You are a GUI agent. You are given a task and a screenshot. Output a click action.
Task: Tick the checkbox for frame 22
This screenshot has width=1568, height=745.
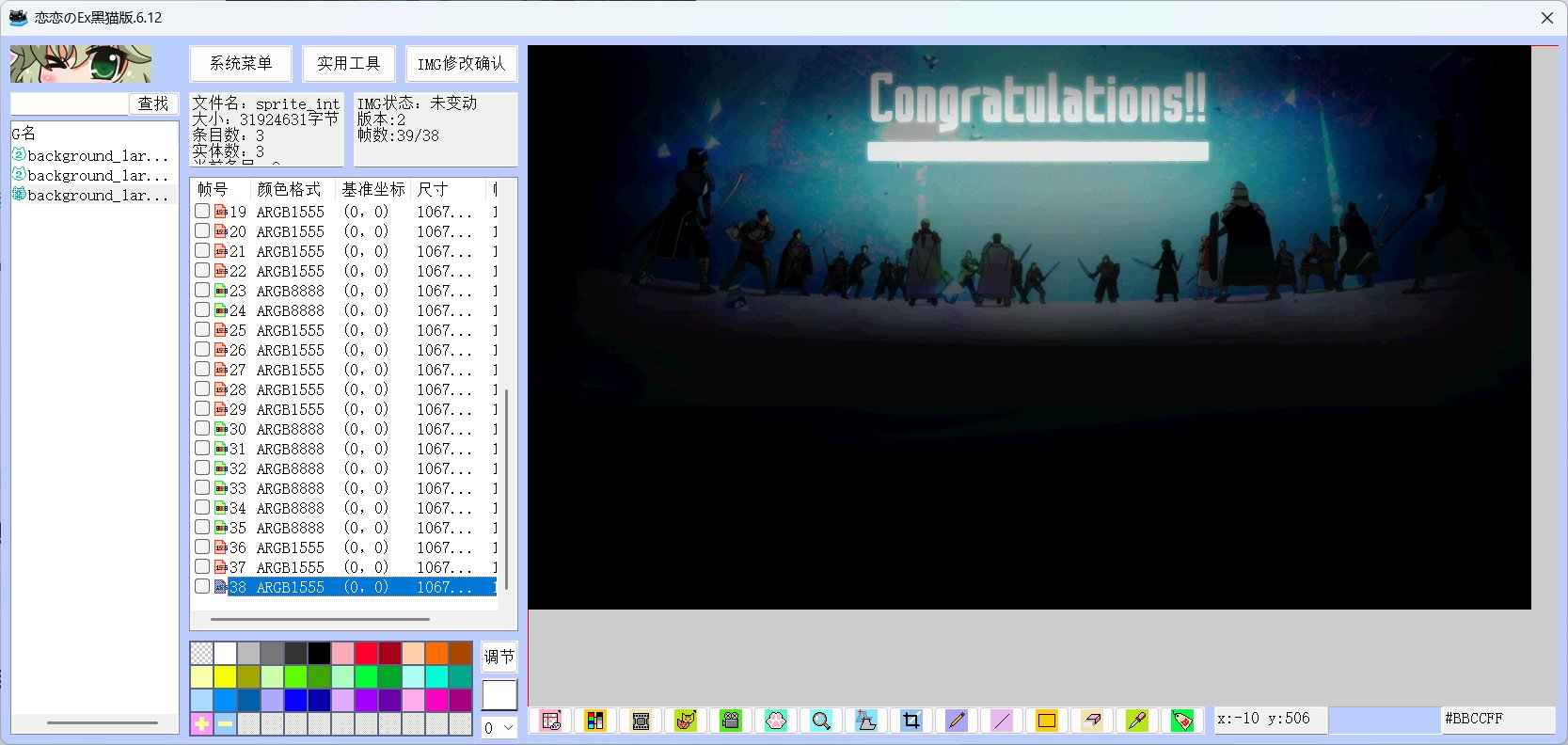coord(202,270)
